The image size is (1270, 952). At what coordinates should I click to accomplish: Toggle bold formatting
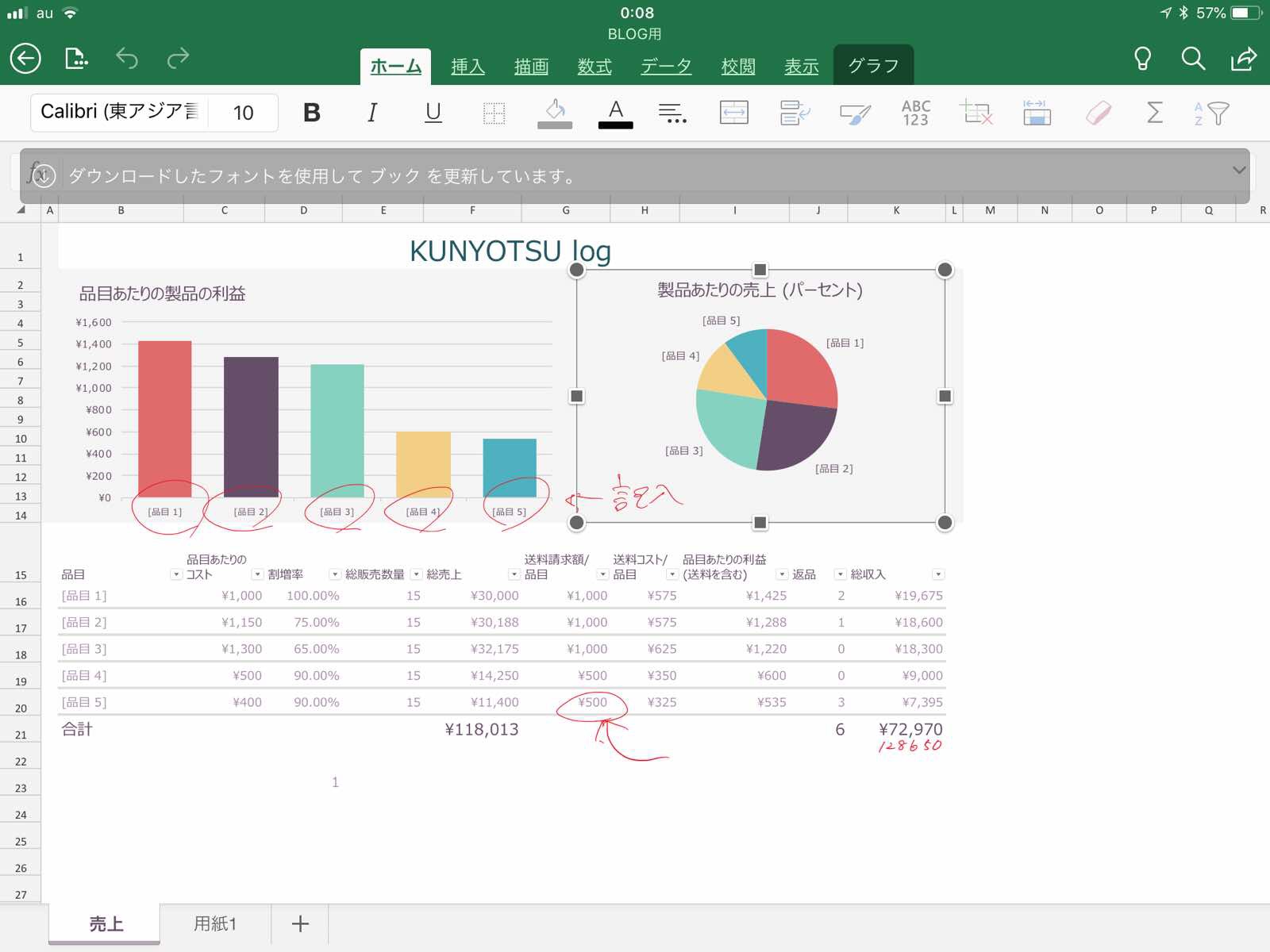click(312, 113)
